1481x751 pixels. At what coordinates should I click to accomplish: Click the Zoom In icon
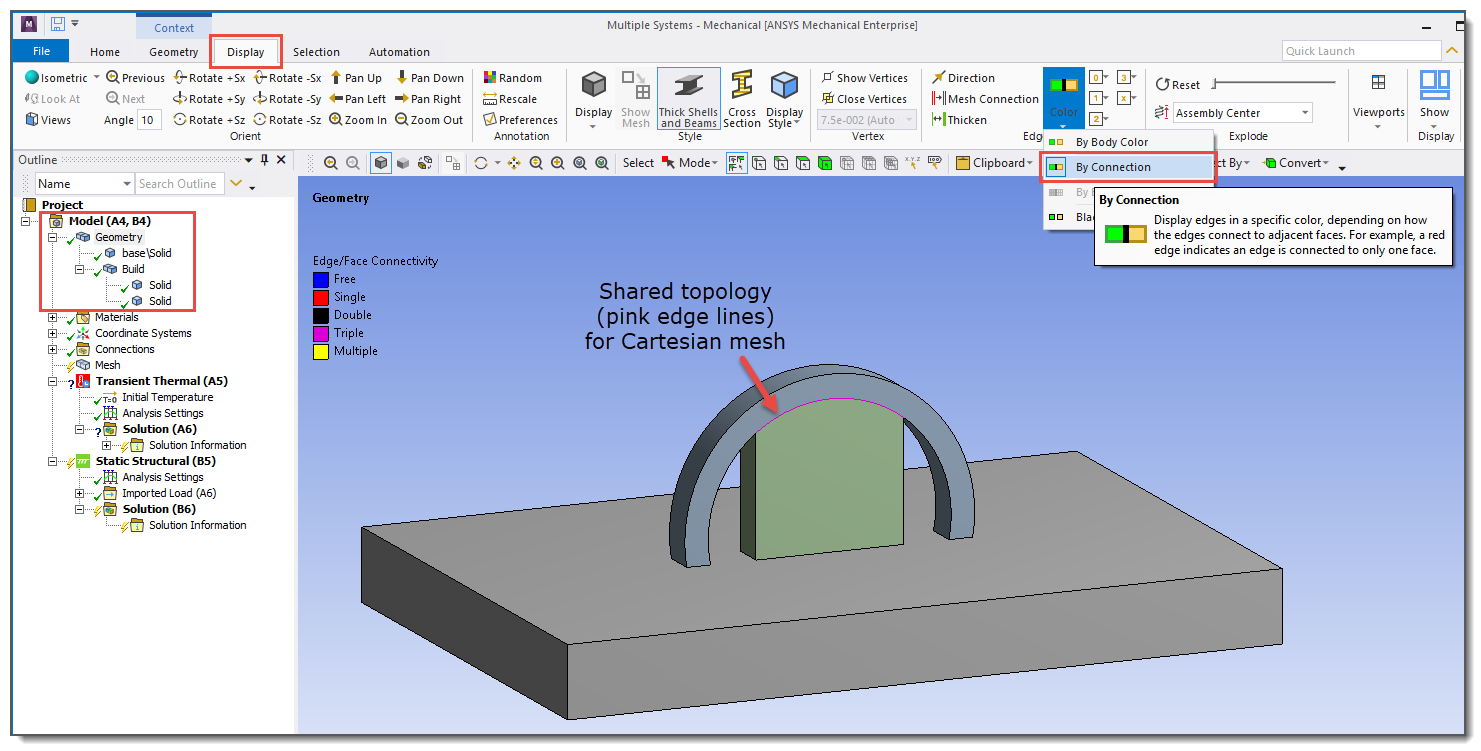[358, 120]
